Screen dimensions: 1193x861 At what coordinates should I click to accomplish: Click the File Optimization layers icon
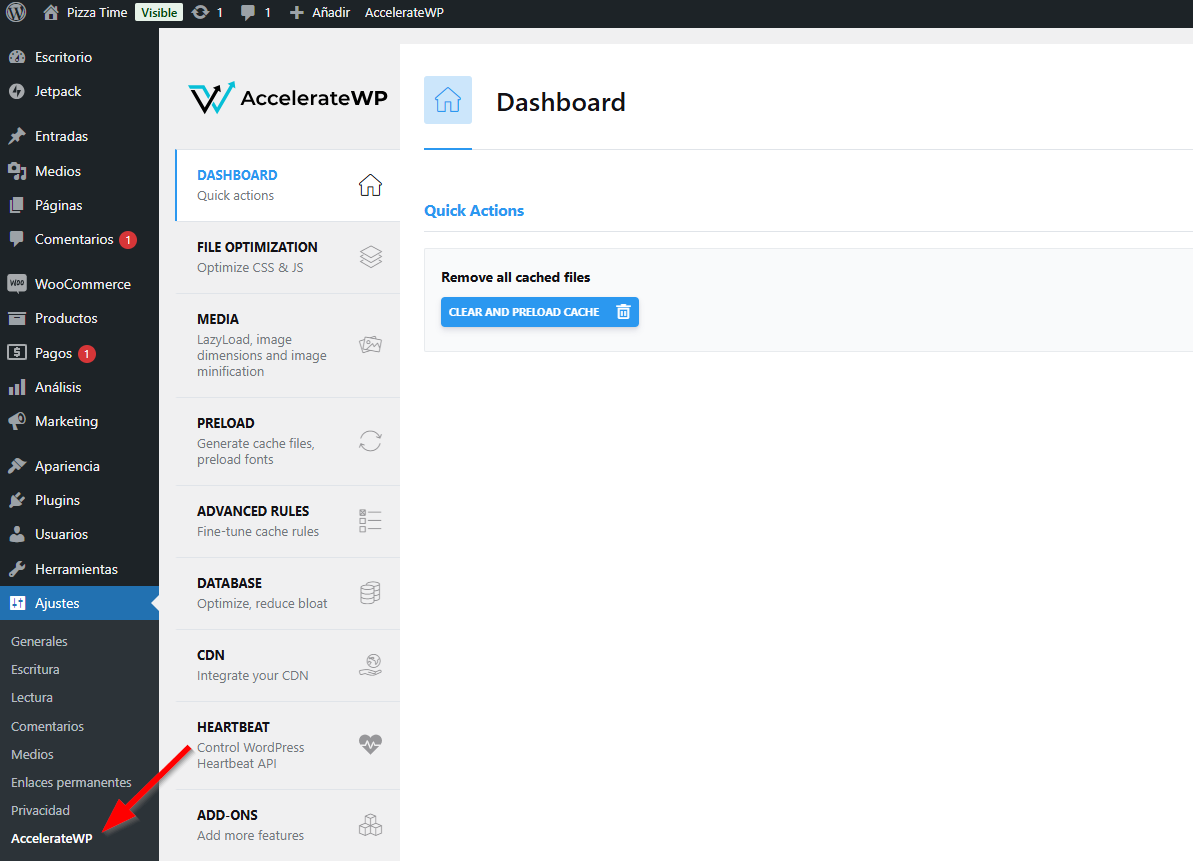[371, 257]
